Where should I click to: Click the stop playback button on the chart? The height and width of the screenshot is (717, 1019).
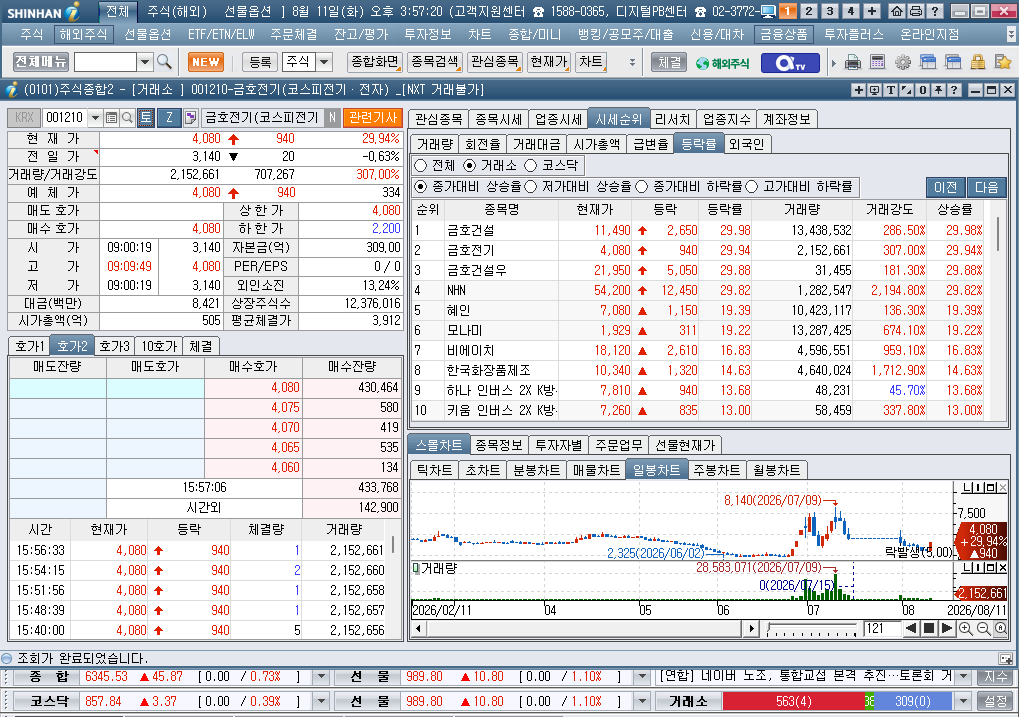point(929,629)
